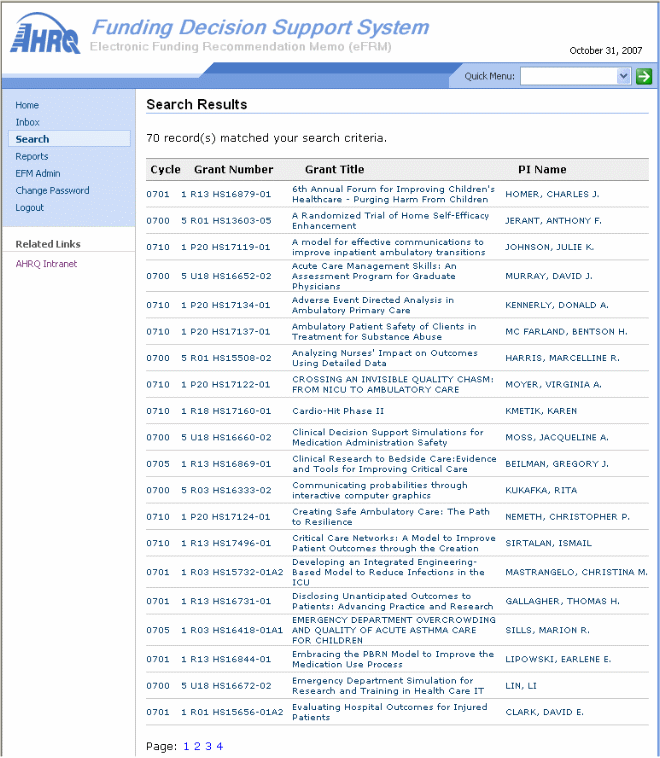Select PI name HOMER, CHARLES J.
This screenshot has height=758, width=660.
[552, 194]
